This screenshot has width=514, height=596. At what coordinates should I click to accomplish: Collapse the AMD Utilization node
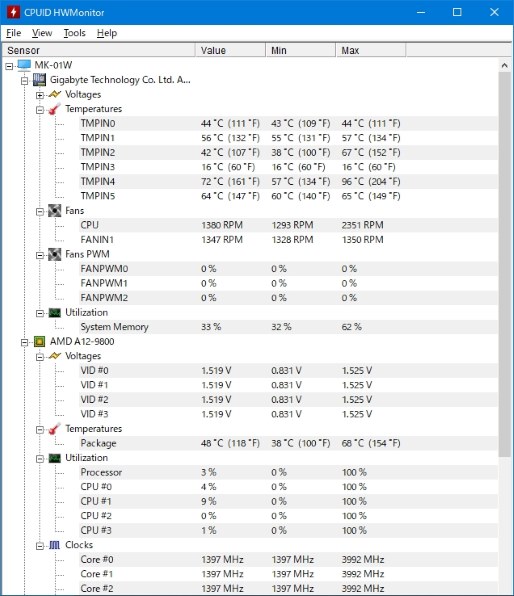click(x=40, y=459)
